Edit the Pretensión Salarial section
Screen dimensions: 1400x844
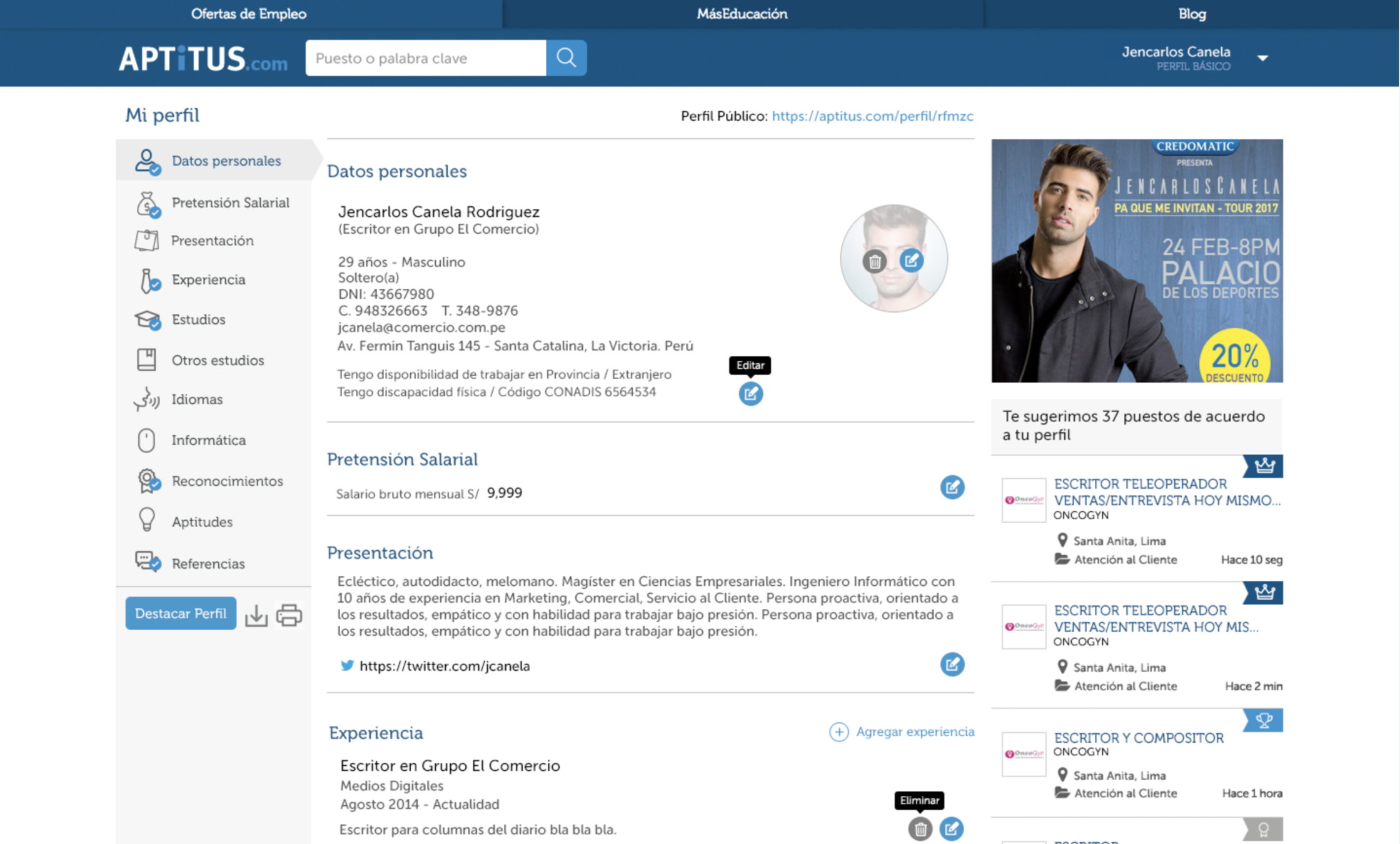coord(952,487)
